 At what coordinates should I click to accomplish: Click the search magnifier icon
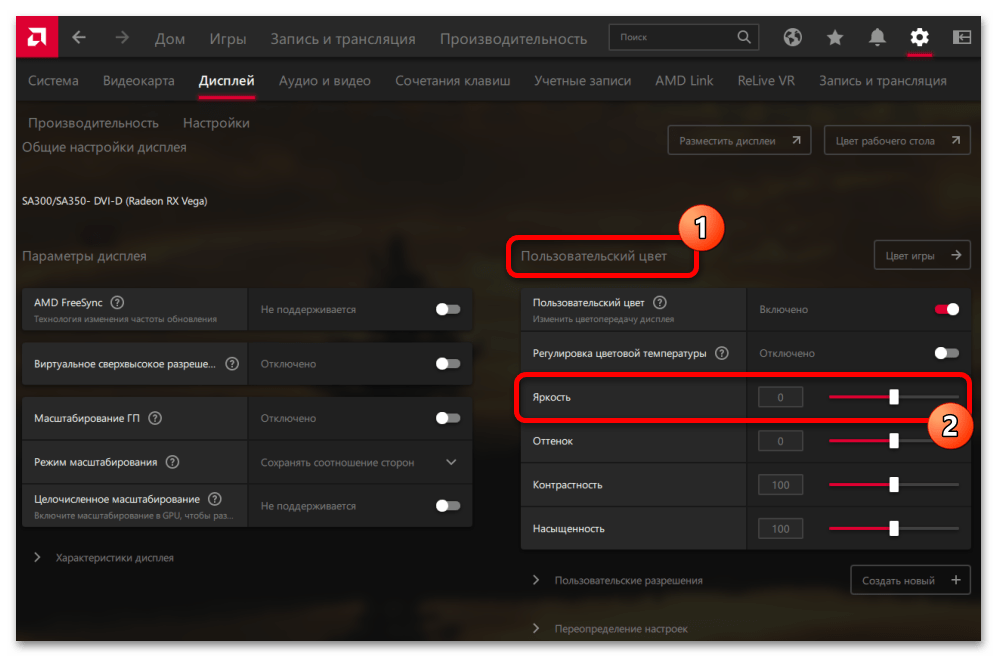click(x=744, y=37)
